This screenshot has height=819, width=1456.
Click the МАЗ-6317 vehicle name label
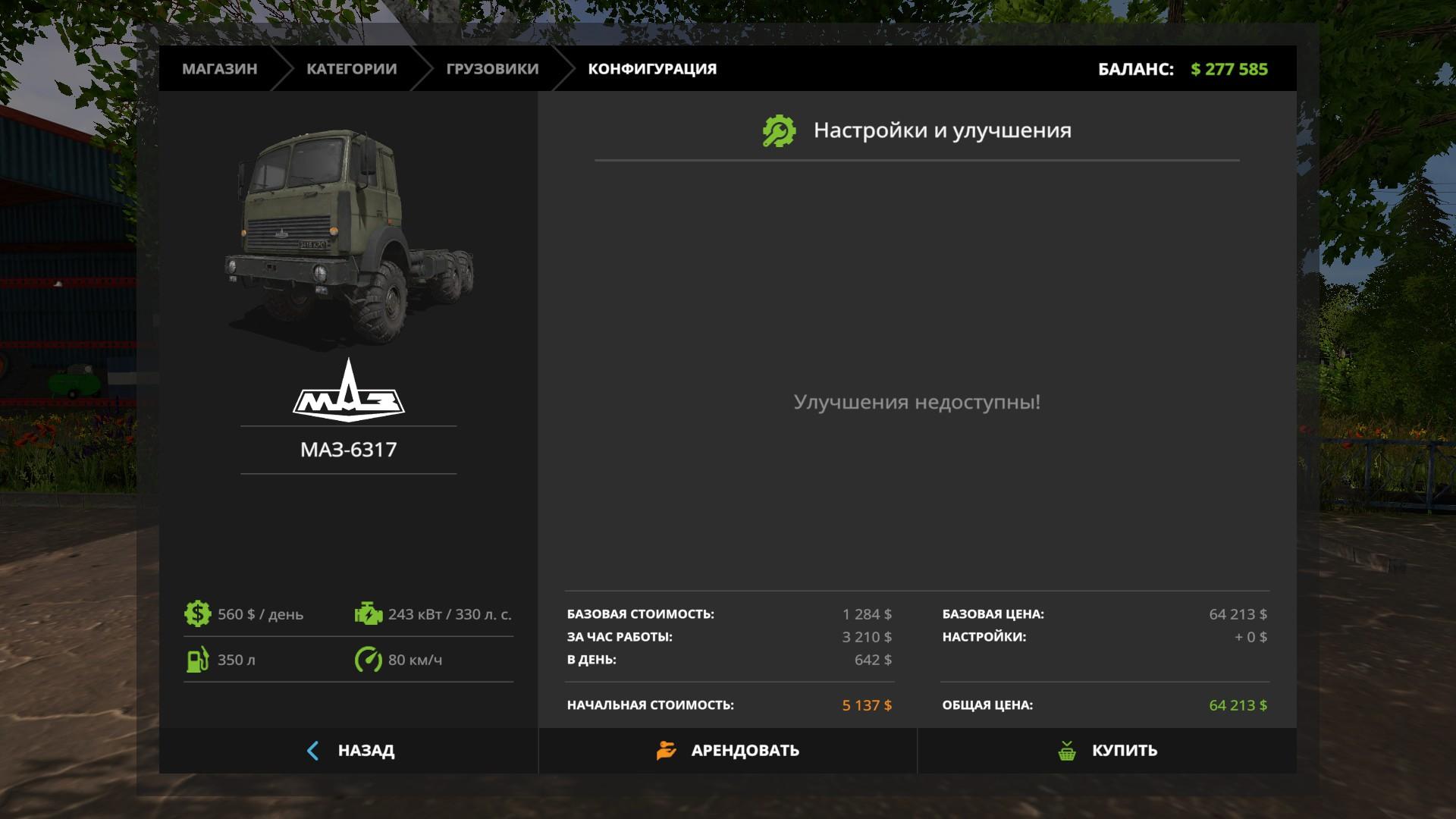(x=349, y=450)
